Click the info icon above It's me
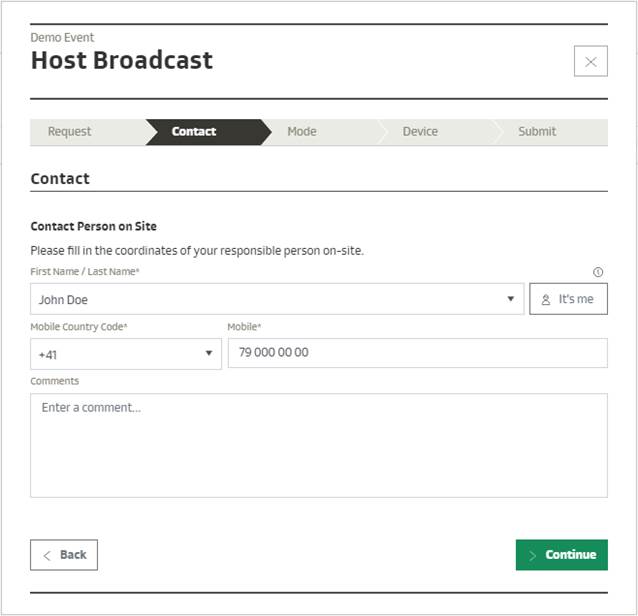The image size is (638, 616). coord(598,272)
